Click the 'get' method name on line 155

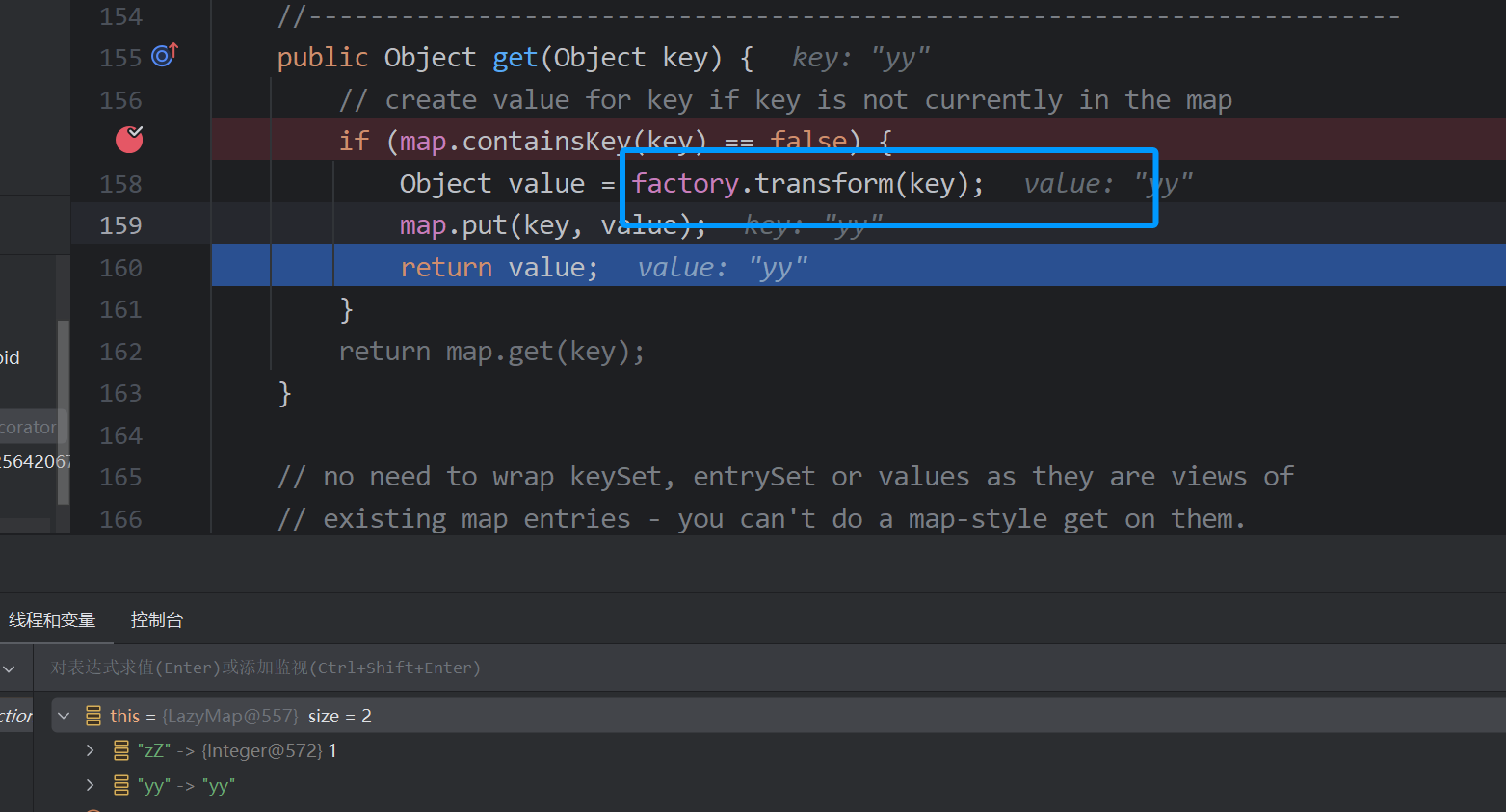point(515,58)
